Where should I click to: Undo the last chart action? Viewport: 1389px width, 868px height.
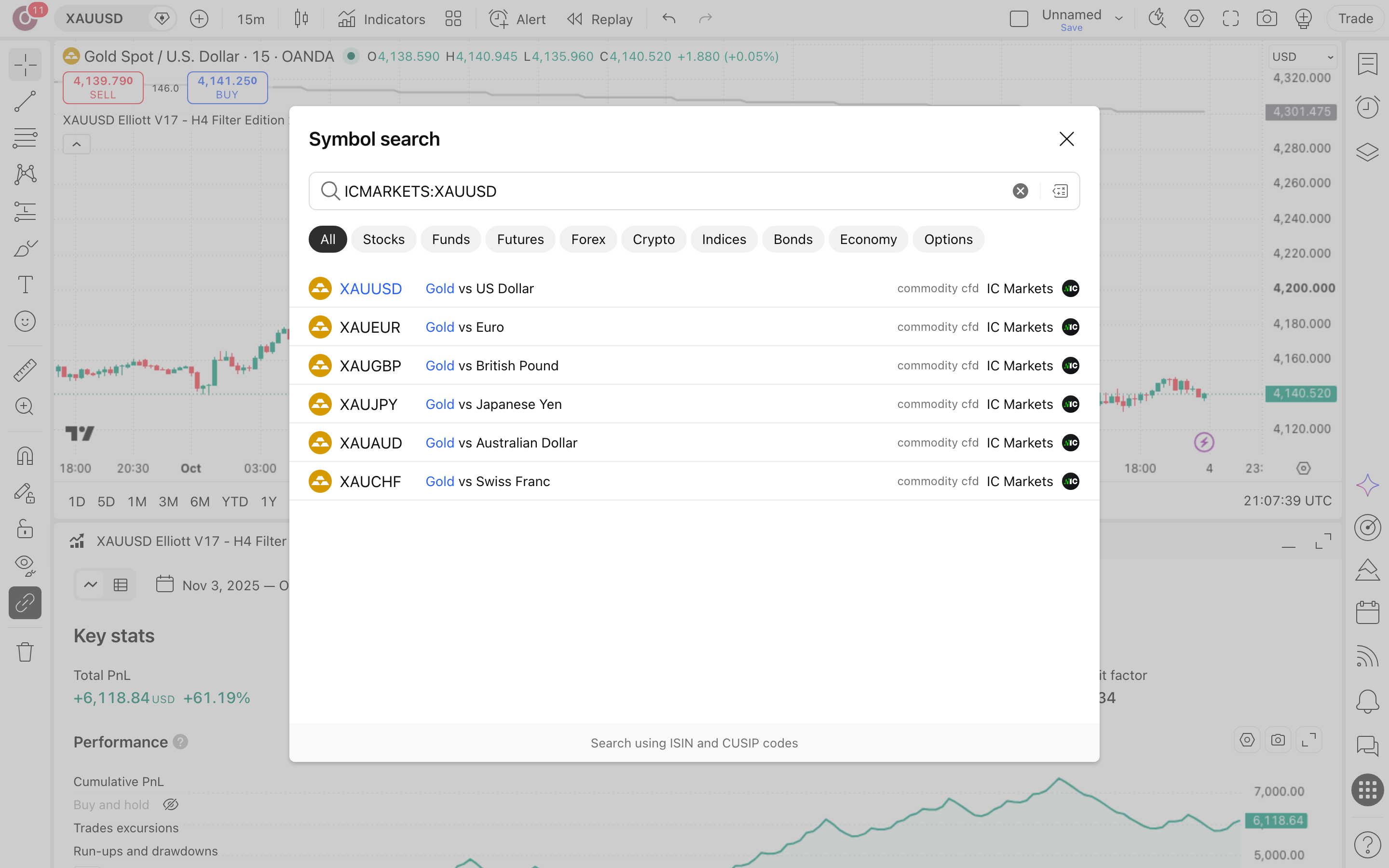point(668,19)
